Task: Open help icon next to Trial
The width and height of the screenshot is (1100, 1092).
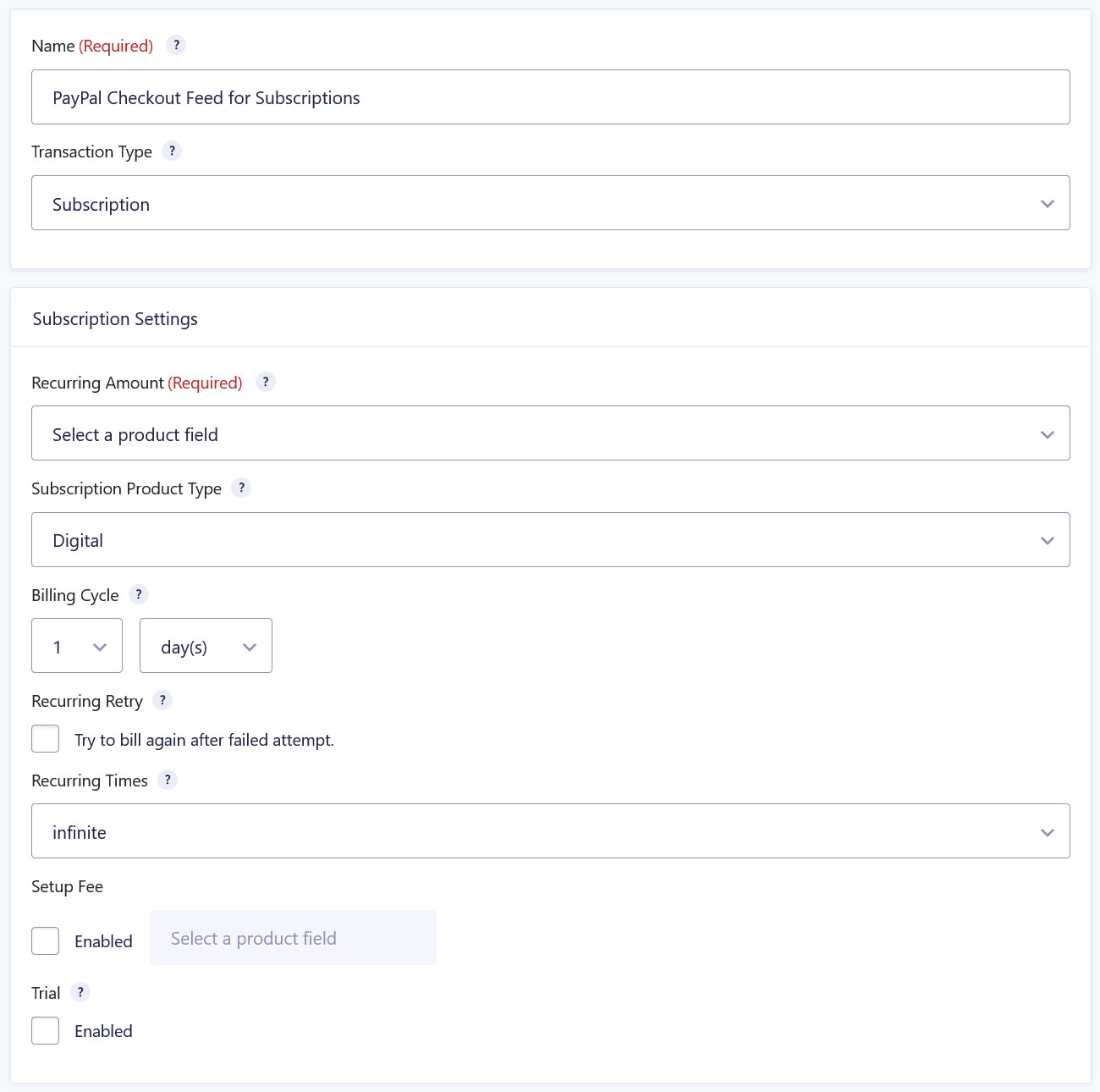Action: pyautogui.click(x=80, y=992)
